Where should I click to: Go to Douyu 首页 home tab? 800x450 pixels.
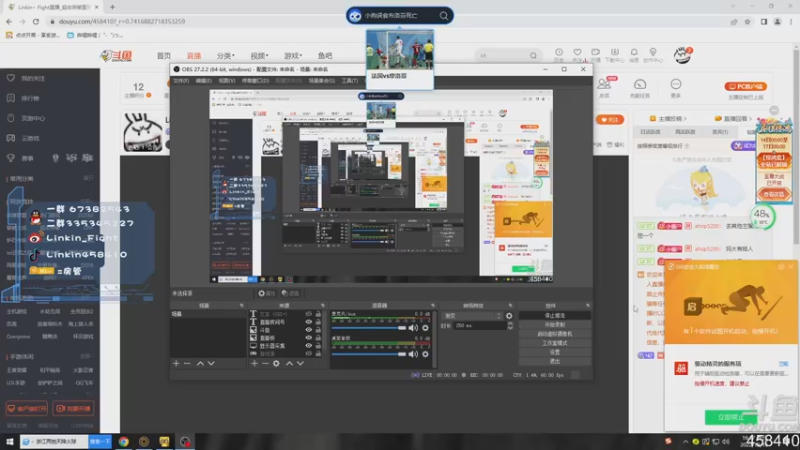164,56
